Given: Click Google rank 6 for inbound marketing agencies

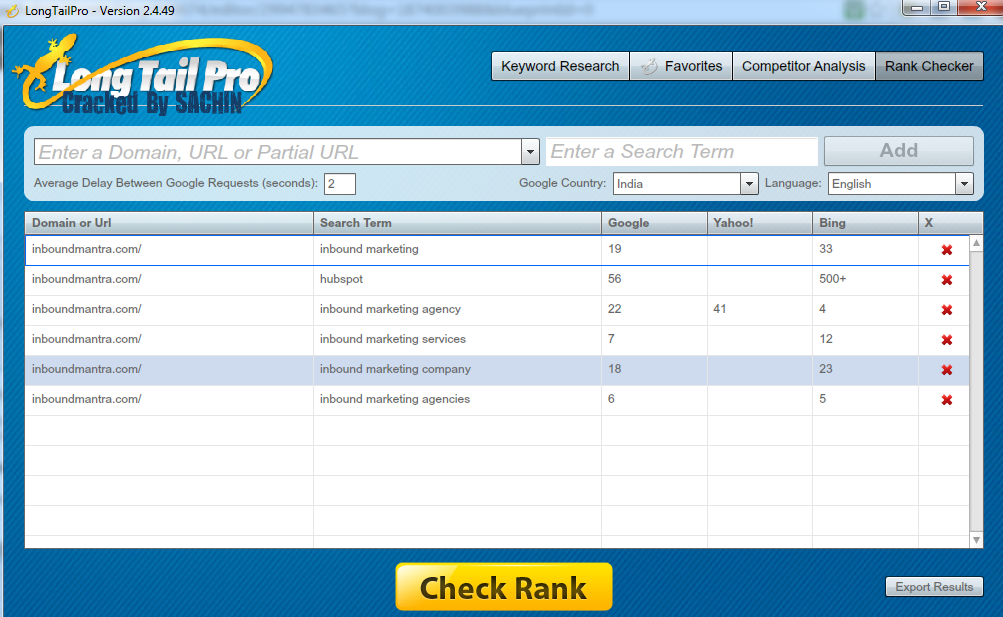Looking at the screenshot, I should tap(612, 400).
